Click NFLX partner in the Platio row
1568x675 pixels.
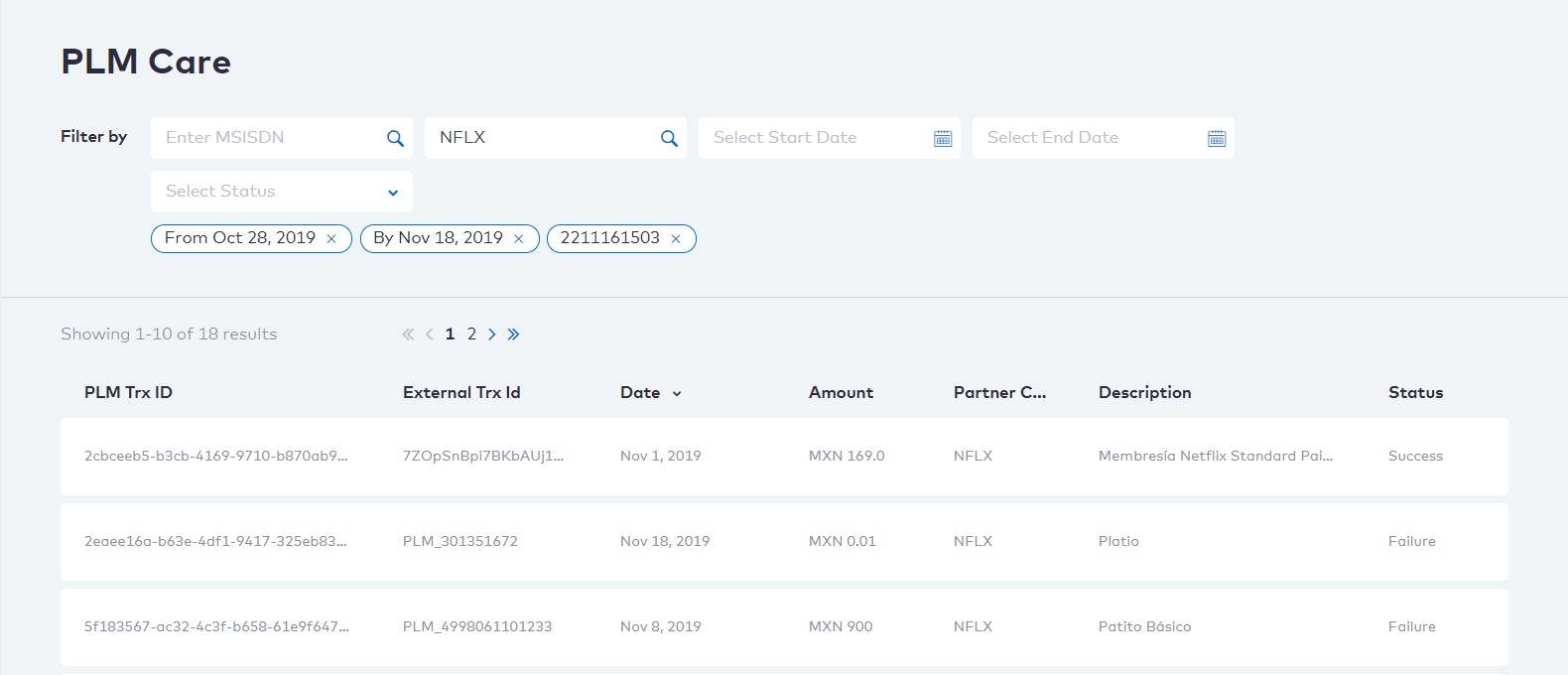point(973,542)
